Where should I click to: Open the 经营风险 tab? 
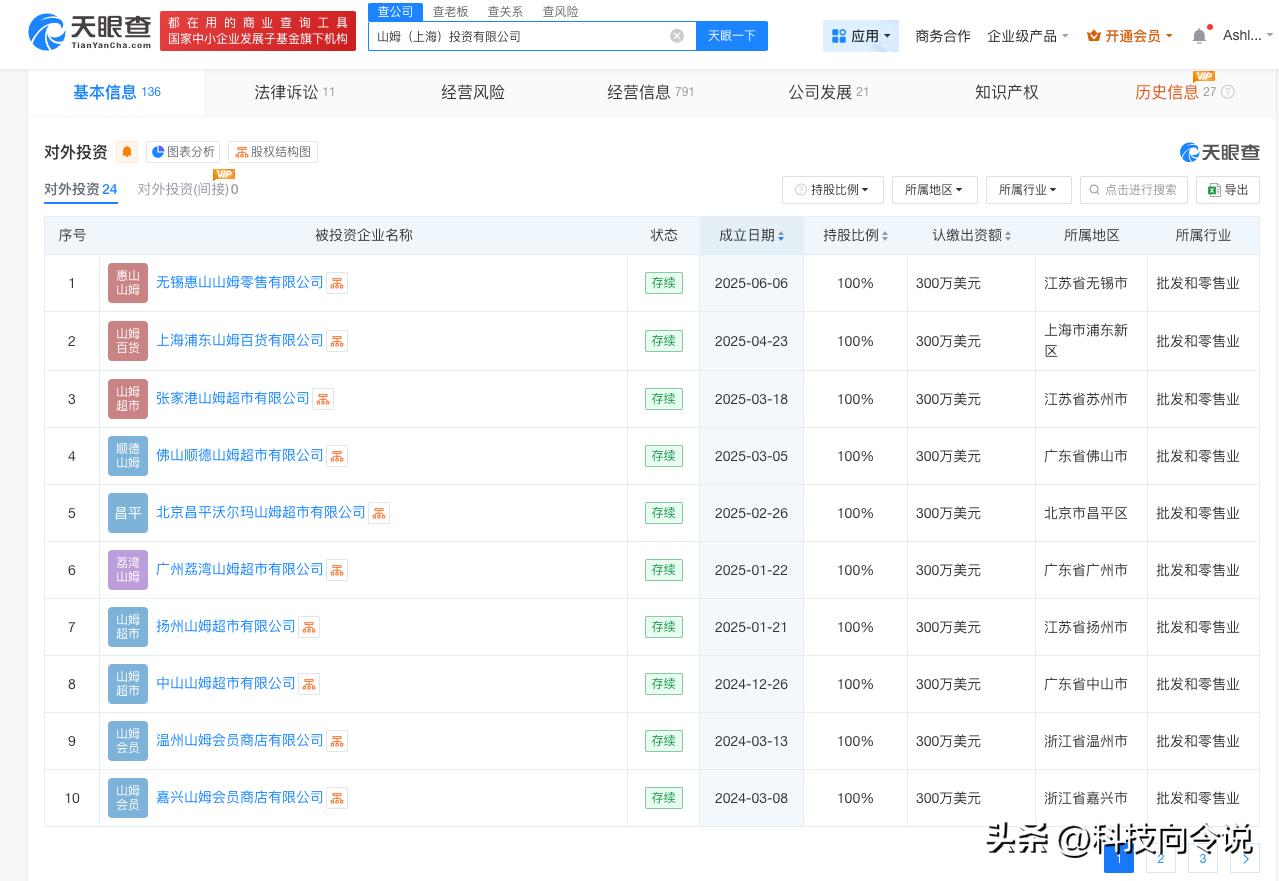point(473,92)
